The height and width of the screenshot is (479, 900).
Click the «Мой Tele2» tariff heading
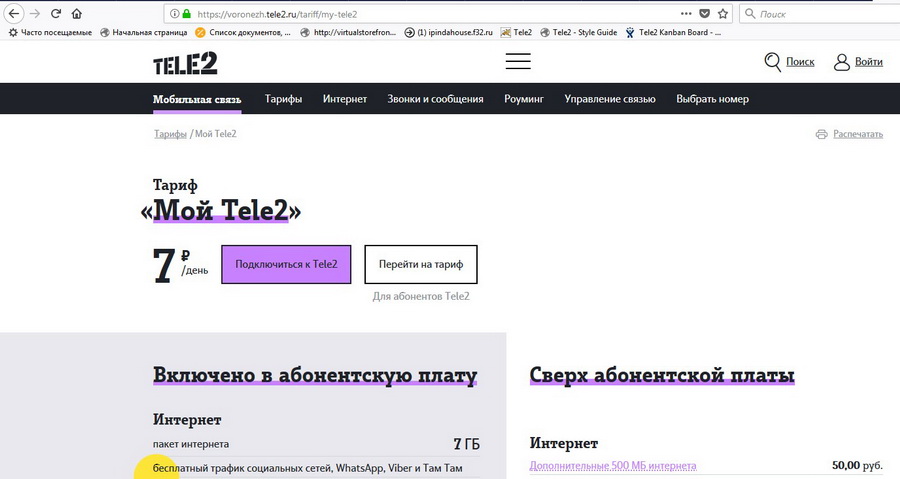coord(220,211)
